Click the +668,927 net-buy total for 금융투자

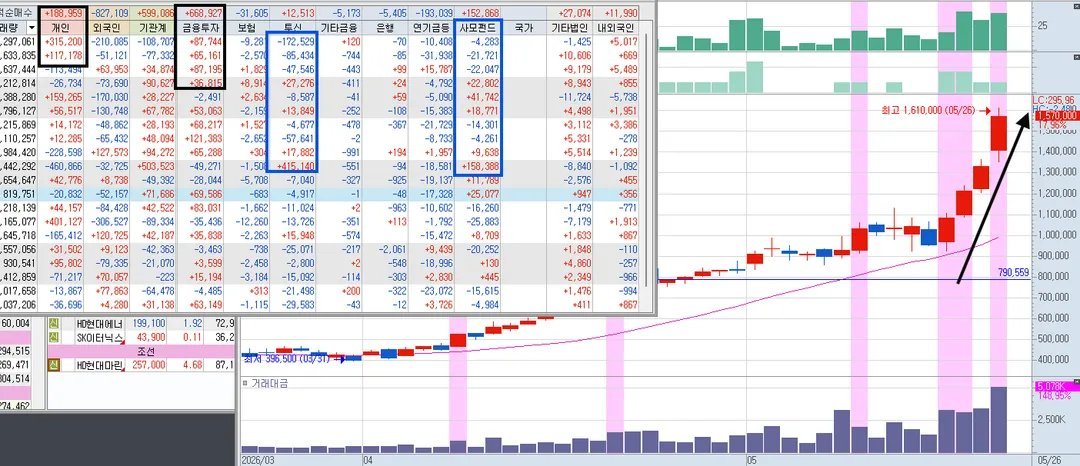(204, 12)
